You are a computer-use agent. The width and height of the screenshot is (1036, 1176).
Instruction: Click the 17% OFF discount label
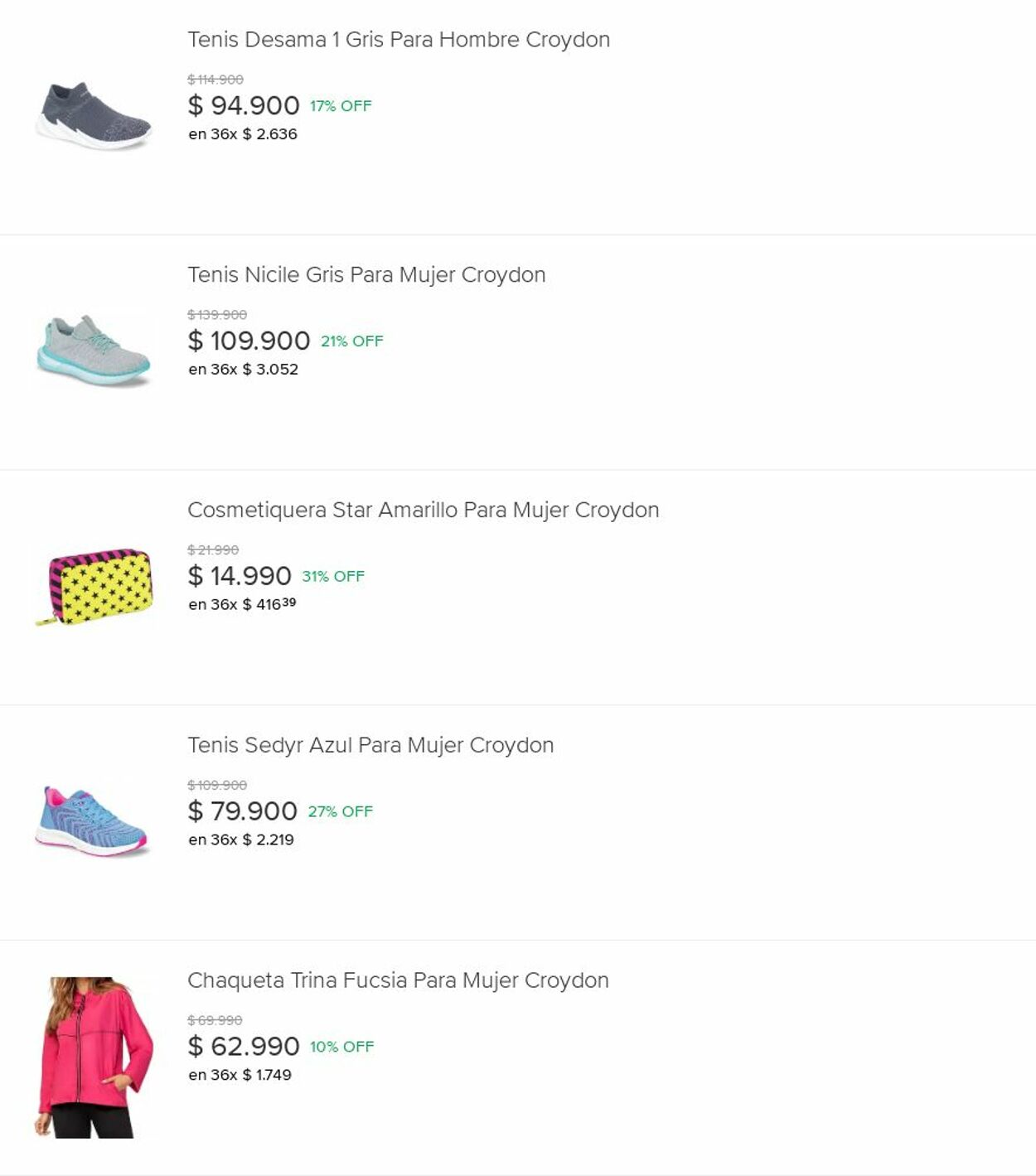coord(341,106)
